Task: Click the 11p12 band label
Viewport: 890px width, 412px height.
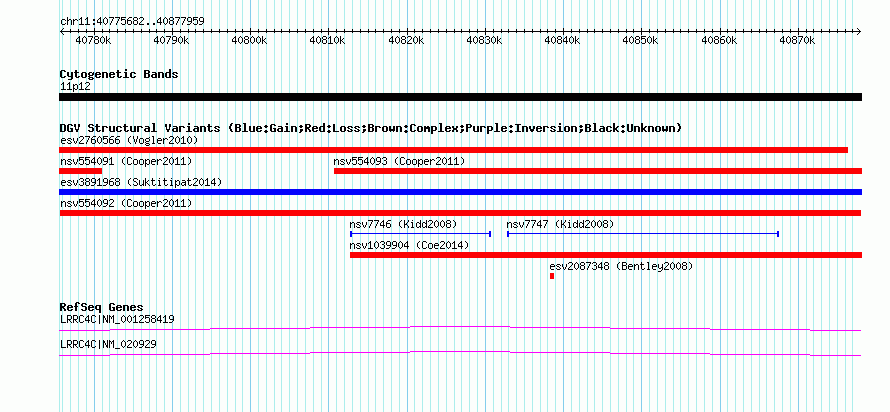Action: (75, 87)
